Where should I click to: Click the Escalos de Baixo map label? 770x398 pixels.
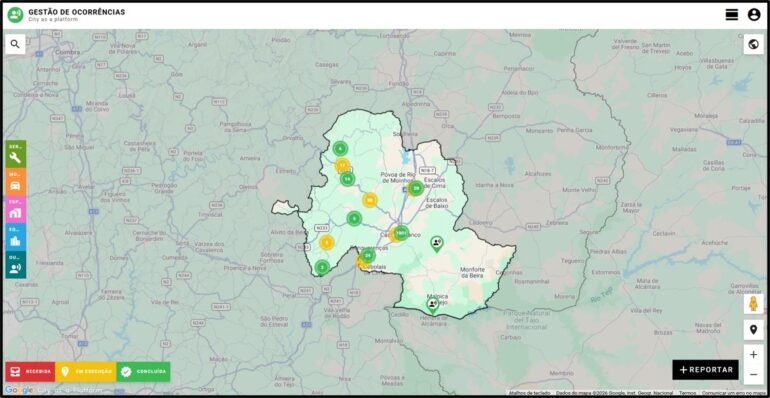[x=437, y=203]
